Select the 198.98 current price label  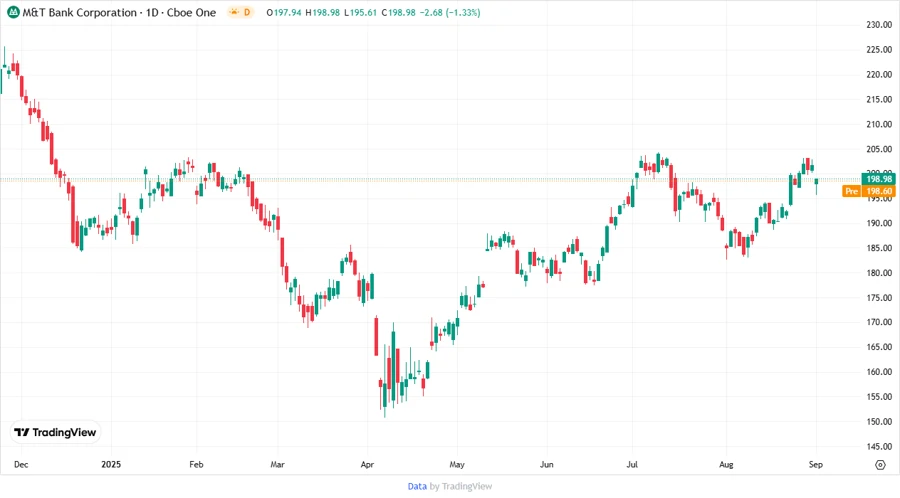pyautogui.click(x=878, y=179)
